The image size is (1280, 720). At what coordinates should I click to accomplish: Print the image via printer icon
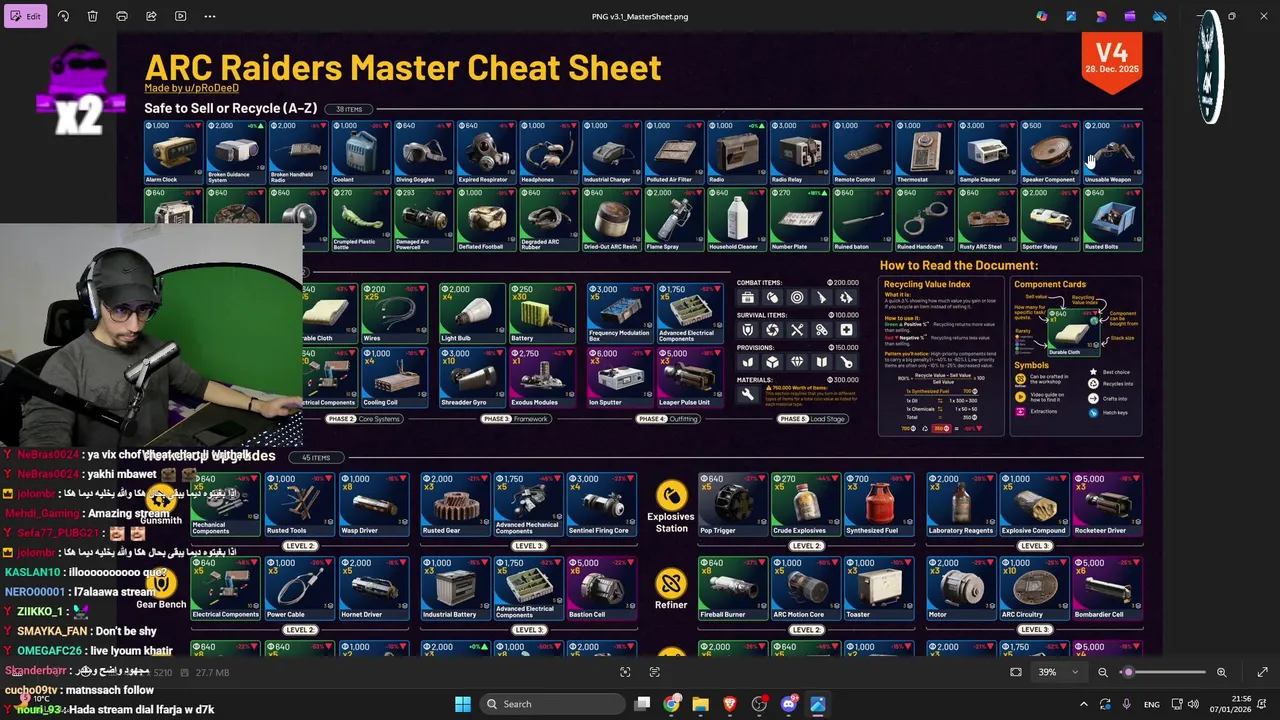122,16
